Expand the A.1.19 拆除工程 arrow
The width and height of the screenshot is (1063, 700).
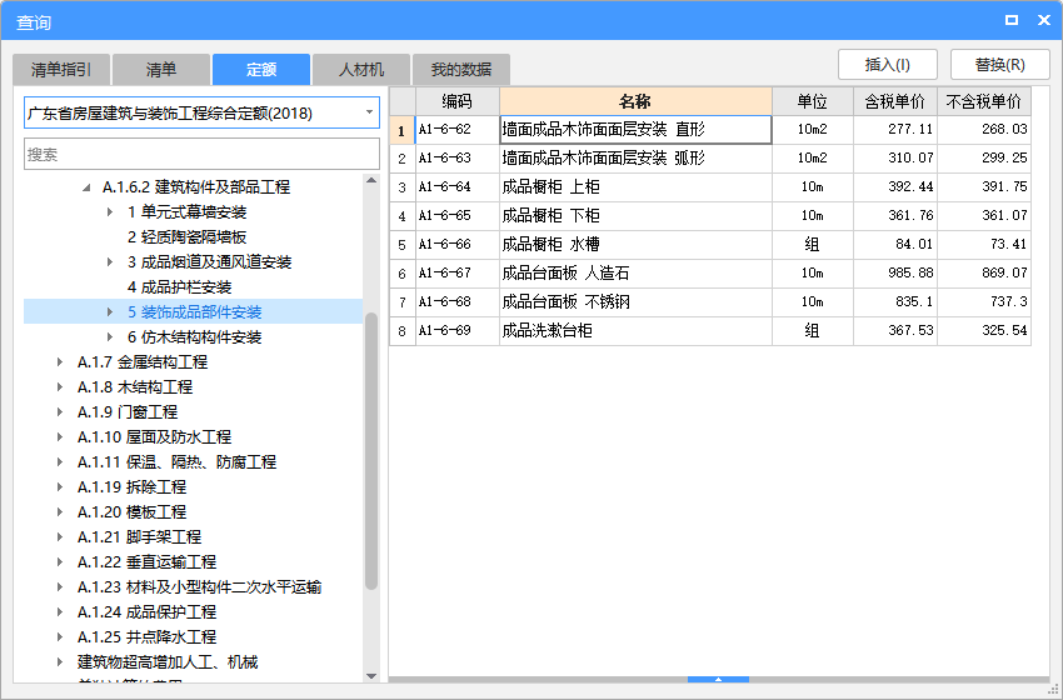coord(60,487)
